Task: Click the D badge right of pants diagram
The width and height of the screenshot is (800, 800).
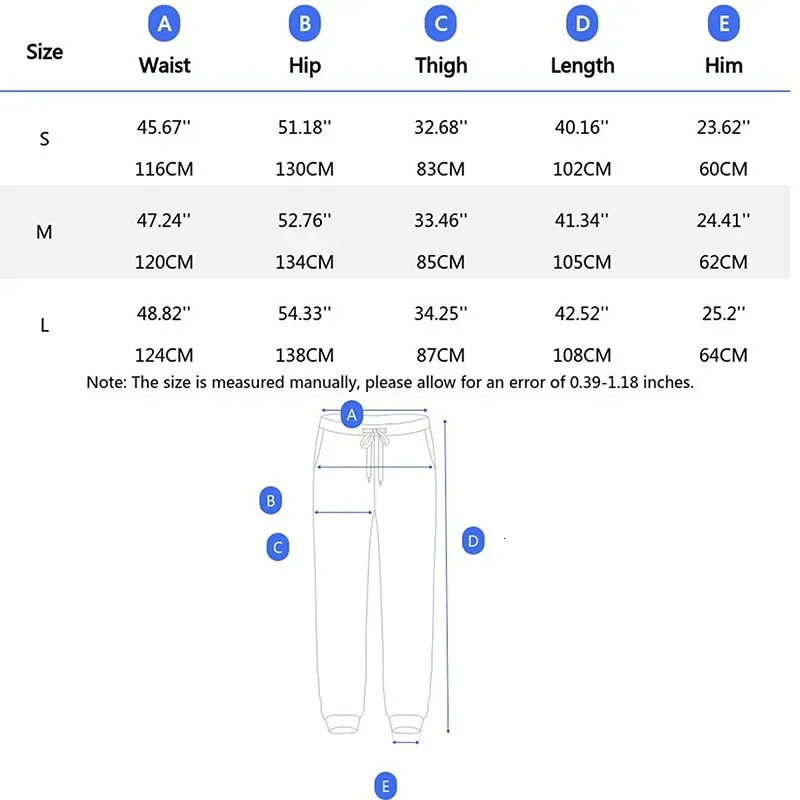Action: click(474, 541)
